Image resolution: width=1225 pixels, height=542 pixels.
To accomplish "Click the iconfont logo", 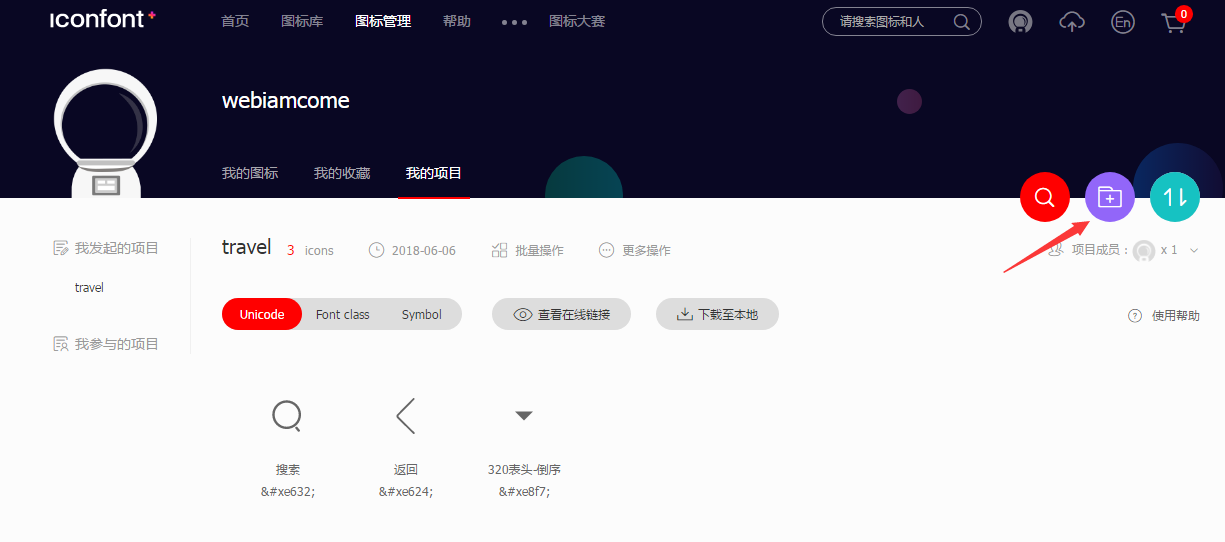I will point(103,19).
